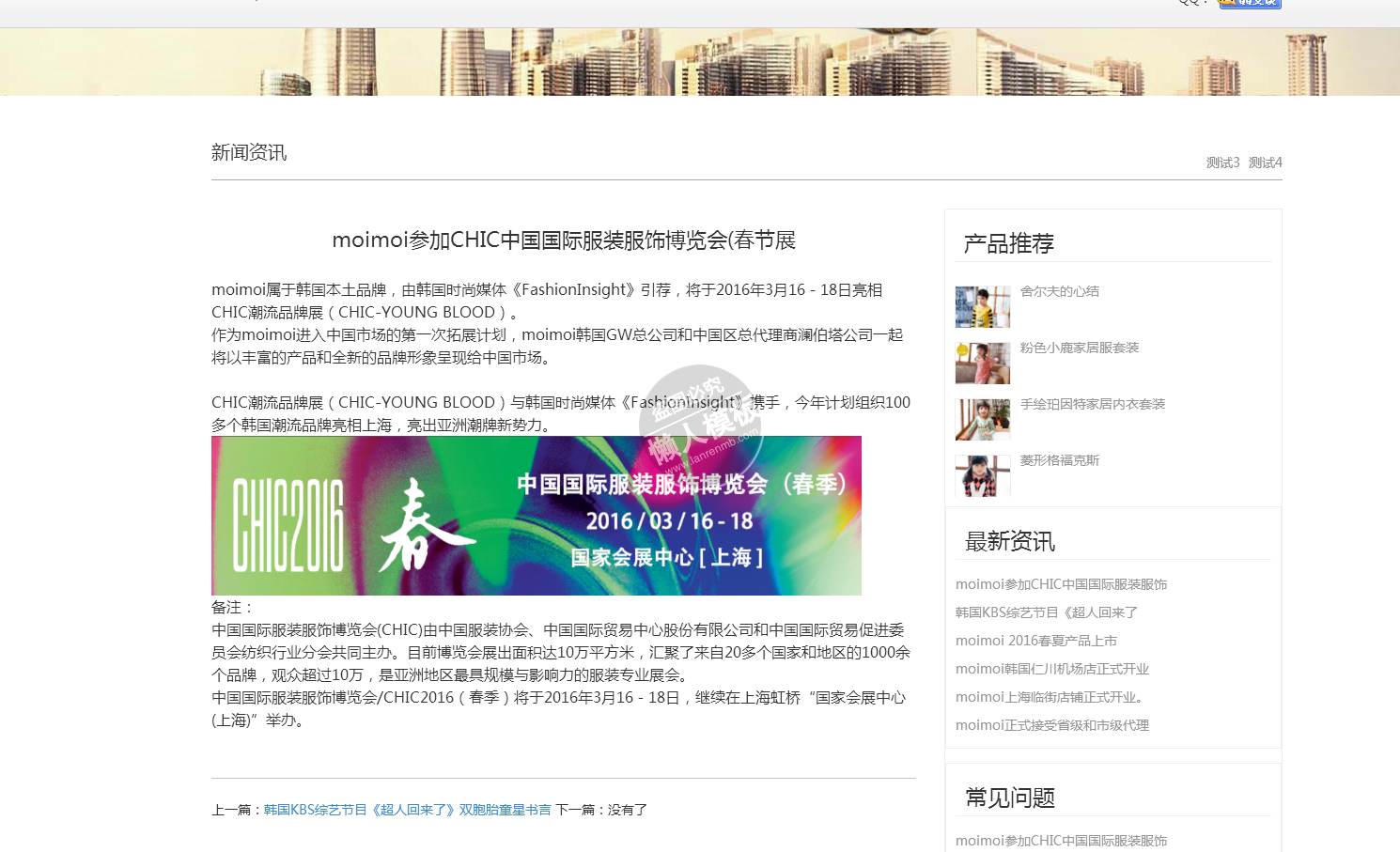Open the 韩国KBS综艺节目 news link in sidebar
Viewport: 1400px width, 852px height.
1046,612
